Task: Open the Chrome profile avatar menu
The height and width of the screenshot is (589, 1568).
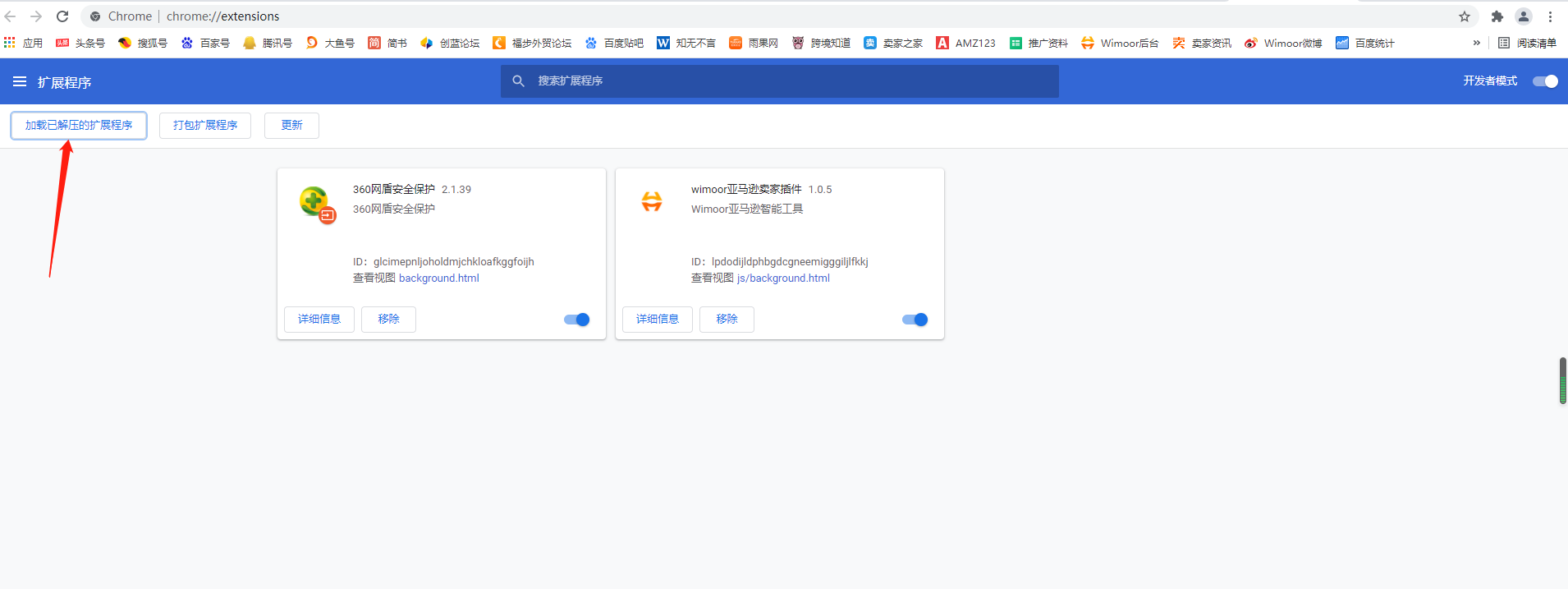Action: [x=1524, y=16]
